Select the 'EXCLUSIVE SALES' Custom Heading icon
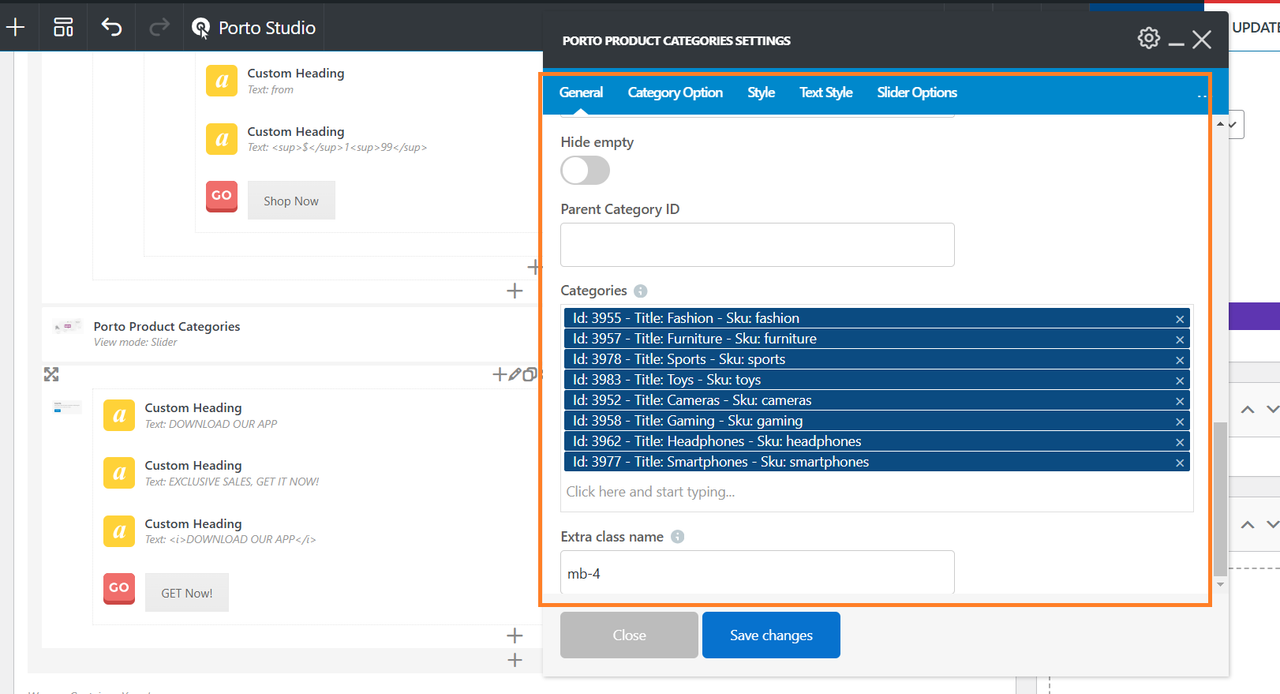1280x694 pixels. (x=119, y=473)
